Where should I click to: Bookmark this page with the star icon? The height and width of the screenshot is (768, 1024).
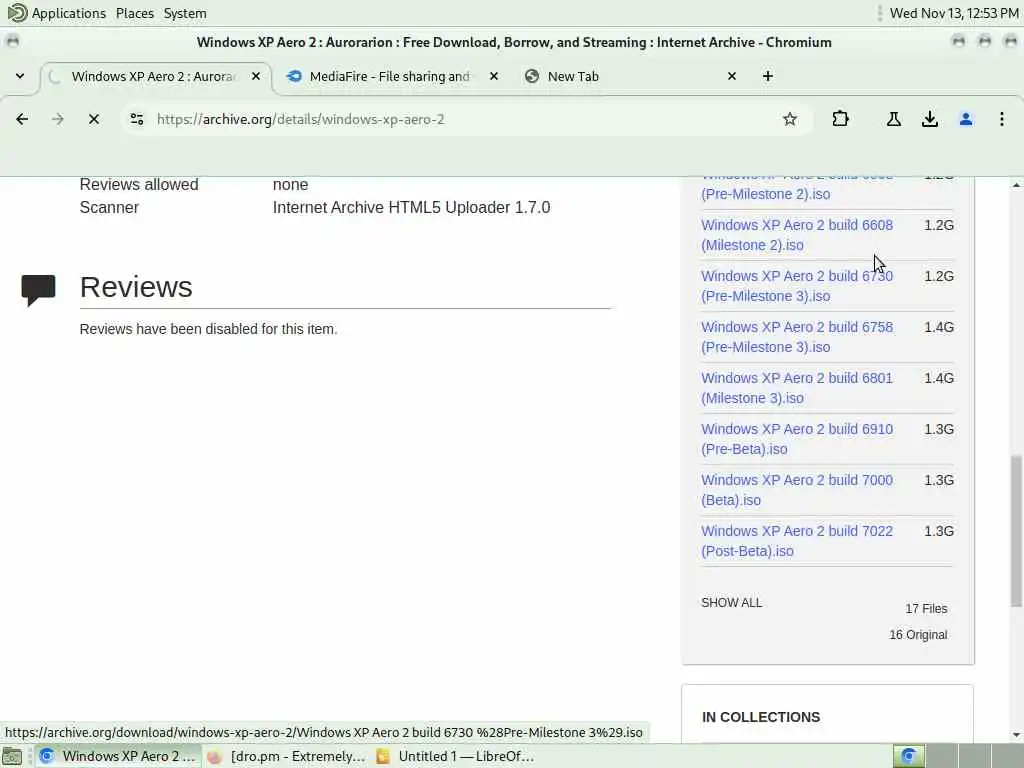coord(790,119)
